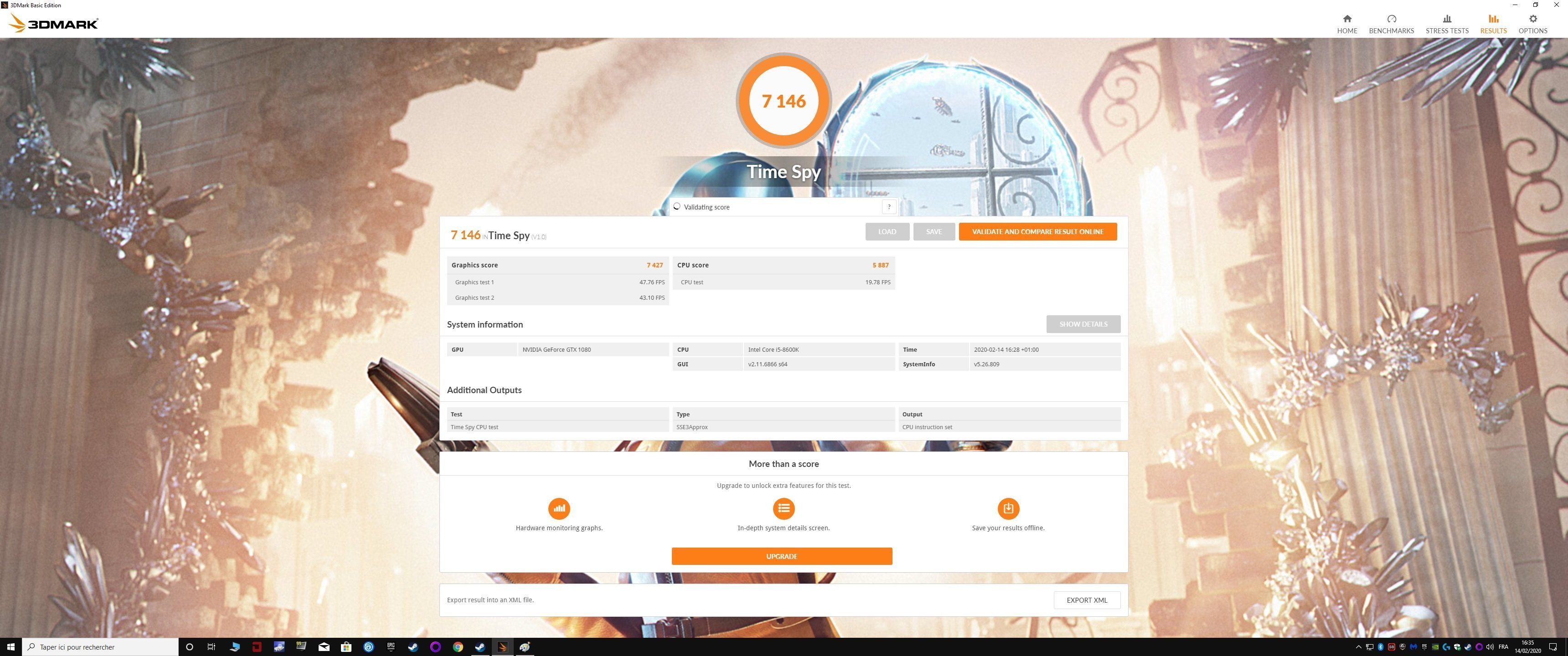Click the in-depth system details icon
The width and height of the screenshot is (1568, 656).
[x=784, y=509]
